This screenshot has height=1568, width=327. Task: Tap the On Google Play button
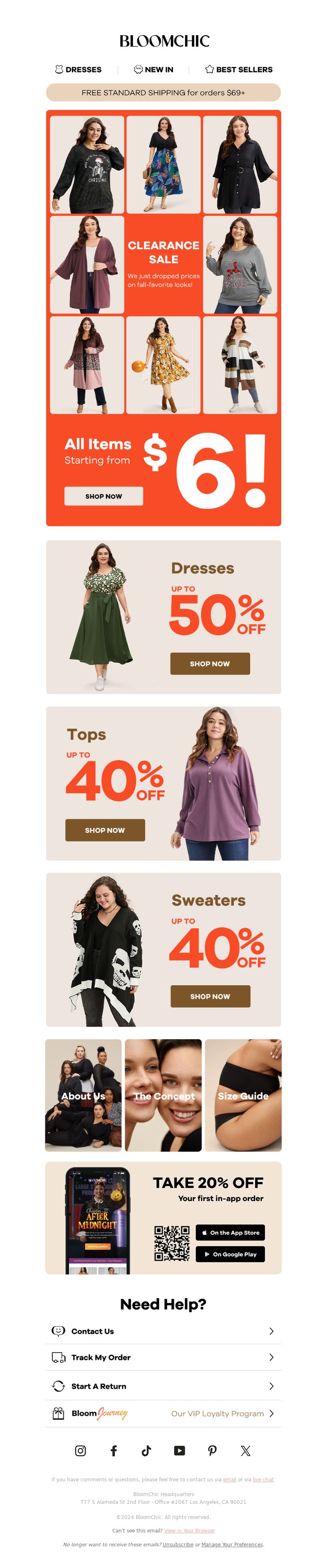[x=230, y=1254]
